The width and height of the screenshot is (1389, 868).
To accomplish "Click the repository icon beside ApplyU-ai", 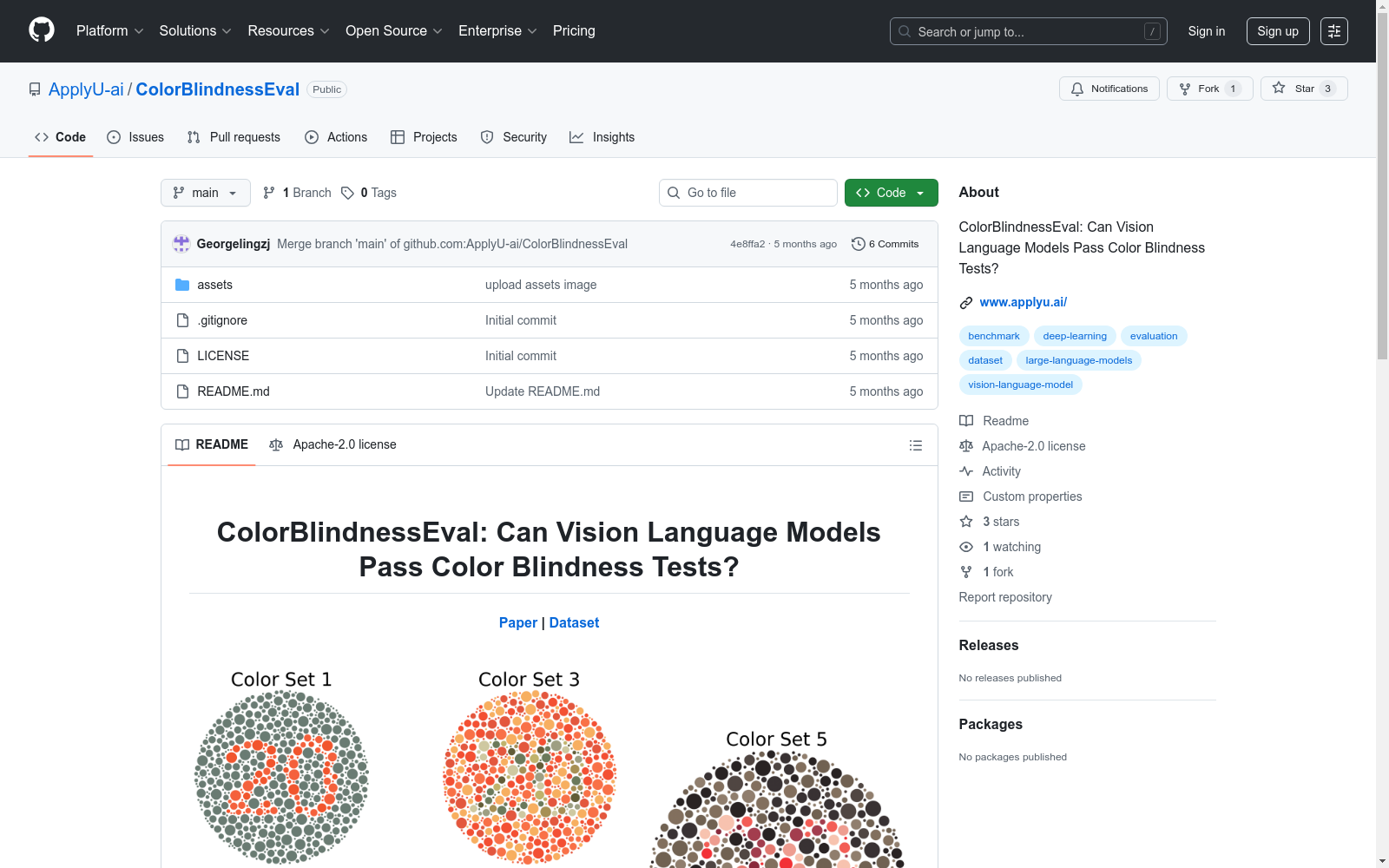I will click(35, 89).
